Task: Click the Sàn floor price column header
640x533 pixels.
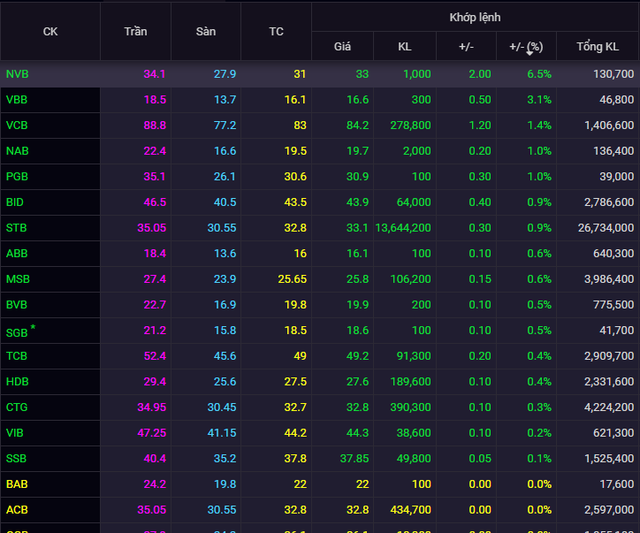Action: coord(206,31)
